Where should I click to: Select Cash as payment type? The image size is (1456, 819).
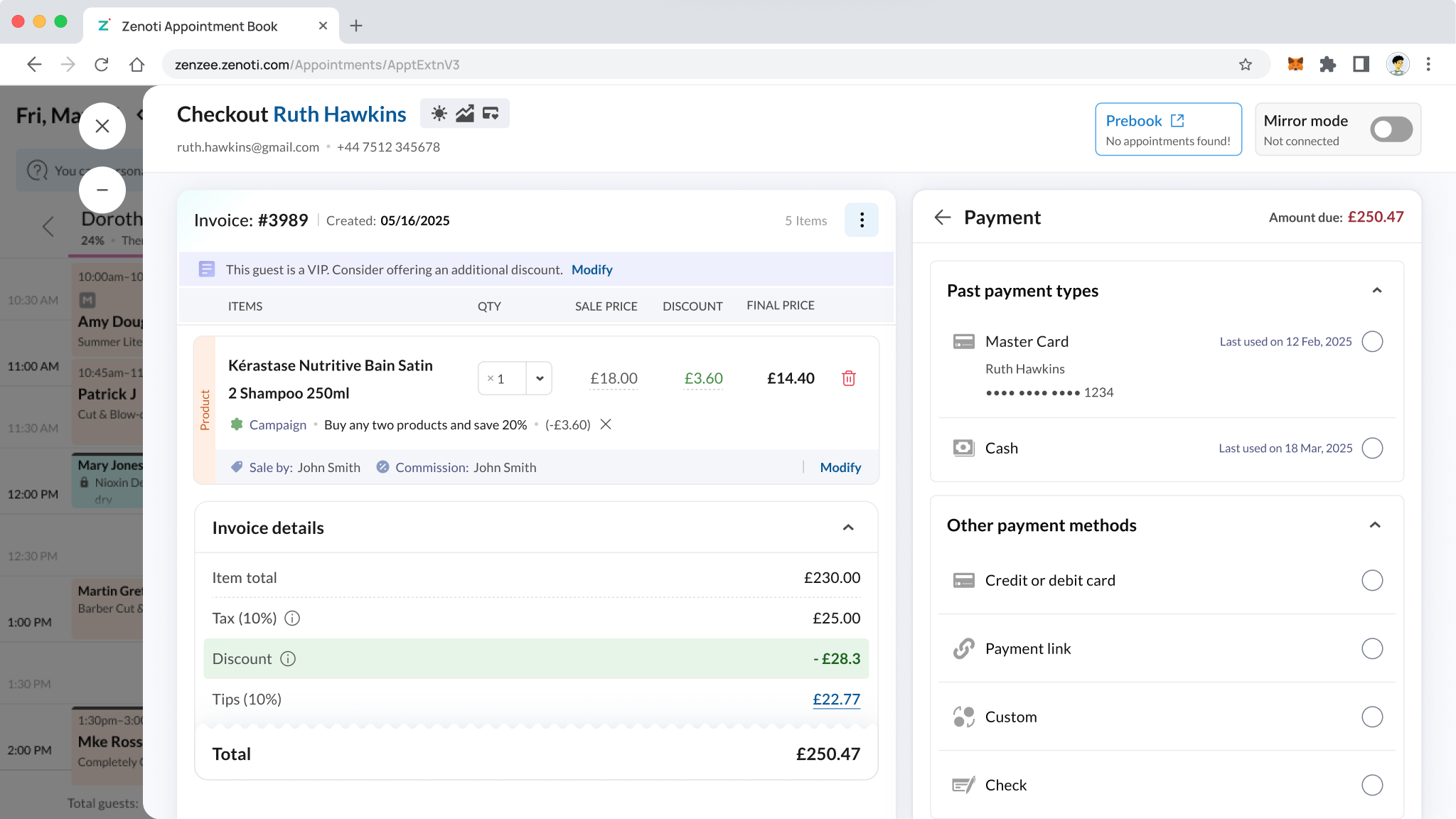coord(1372,449)
